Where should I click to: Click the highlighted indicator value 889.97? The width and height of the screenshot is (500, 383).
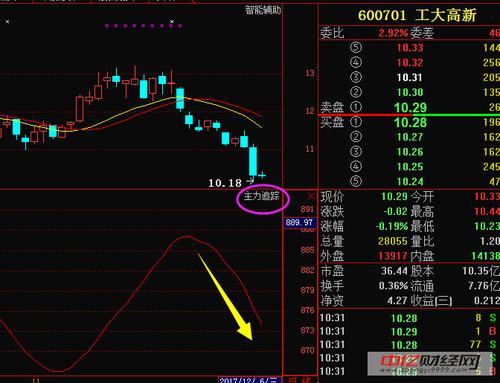click(x=299, y=222)
